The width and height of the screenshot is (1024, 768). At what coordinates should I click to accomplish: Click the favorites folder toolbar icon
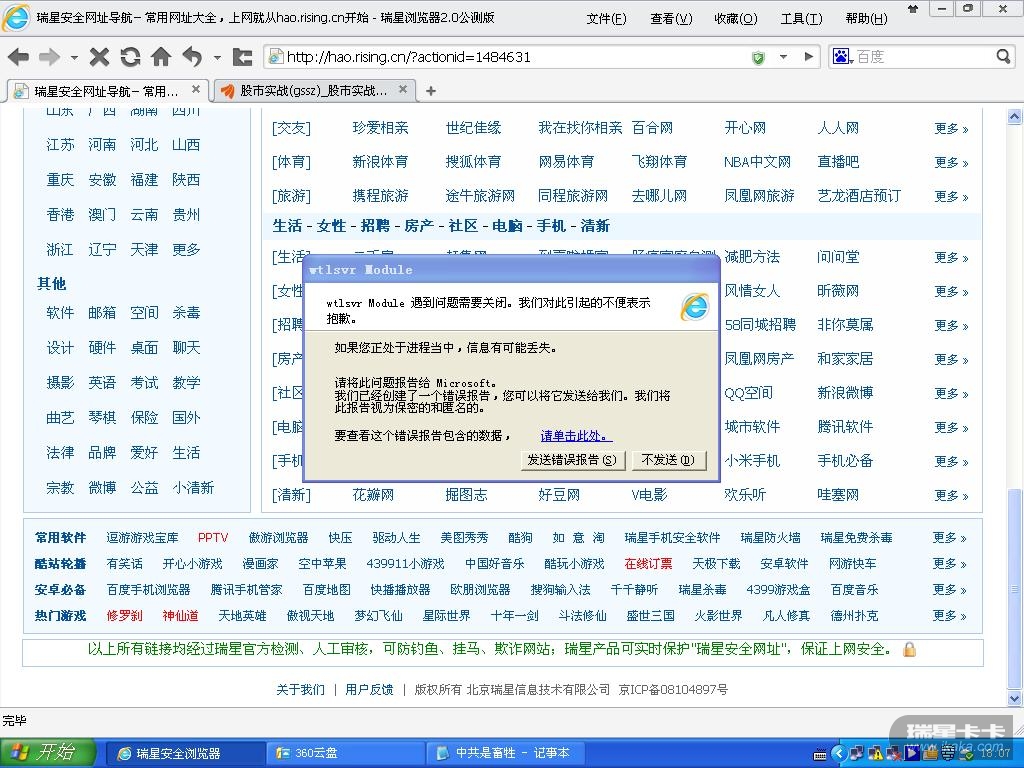242,57
